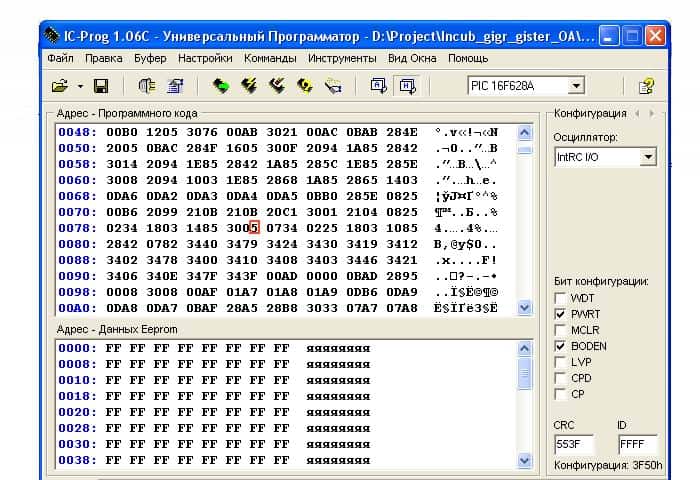Uncheck the BODEN configuration bit
This screenshot has width=700, height=480.
tap(560, 346)
